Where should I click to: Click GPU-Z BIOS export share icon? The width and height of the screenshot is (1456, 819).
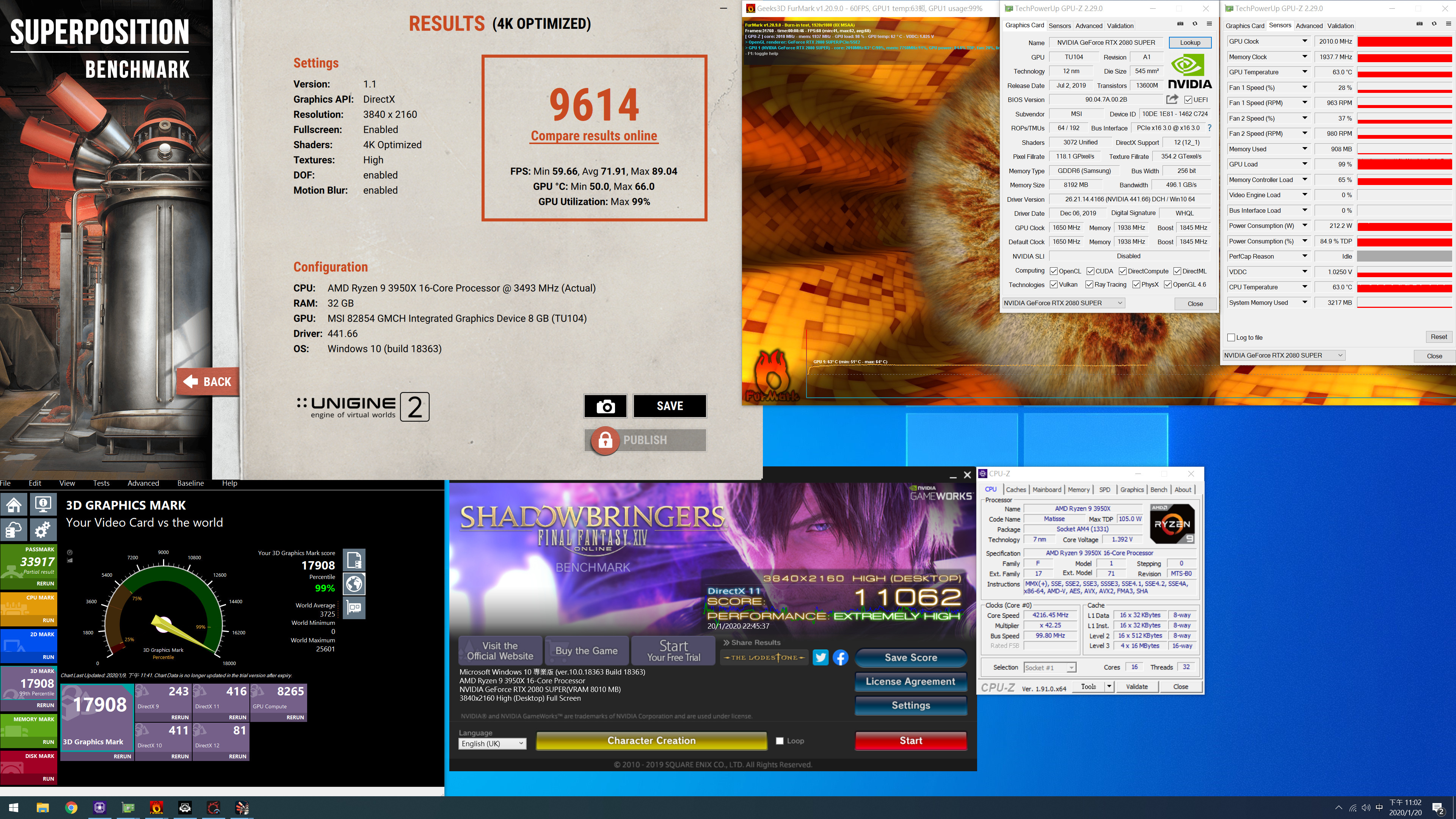[1172, 99]
